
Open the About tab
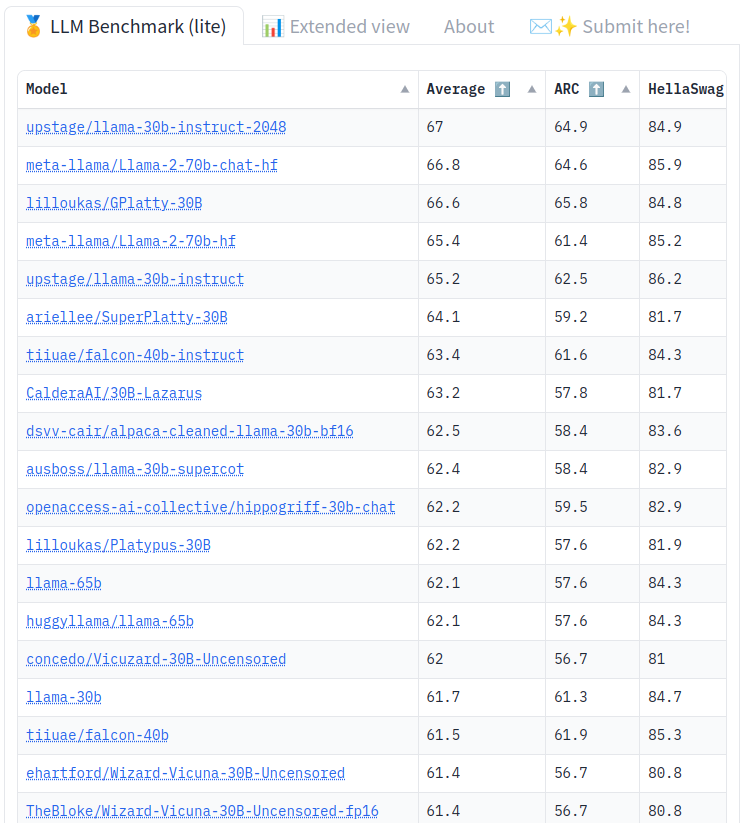tap(469, 26)
